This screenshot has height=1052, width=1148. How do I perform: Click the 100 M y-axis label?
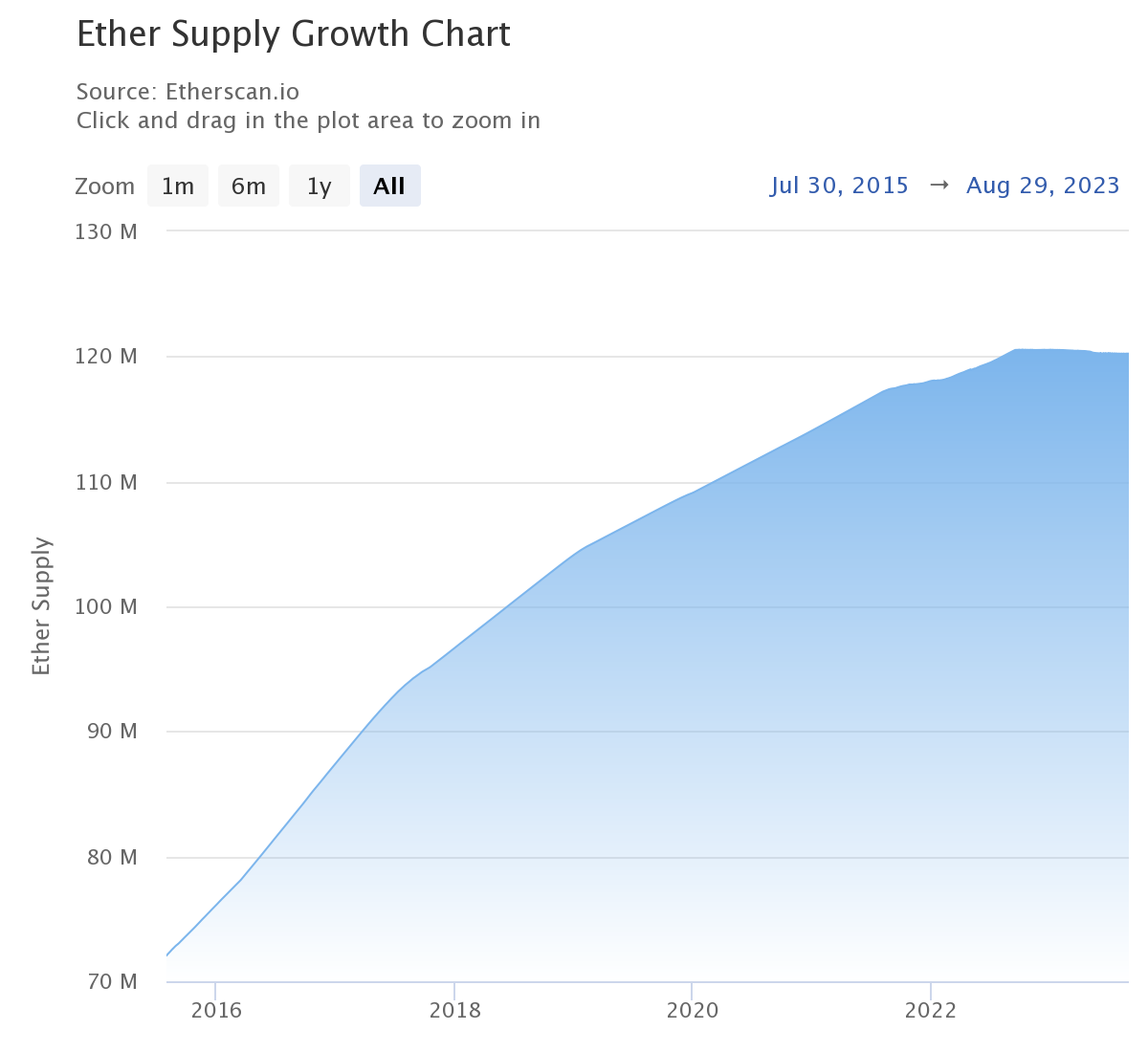tap(106, 607)
